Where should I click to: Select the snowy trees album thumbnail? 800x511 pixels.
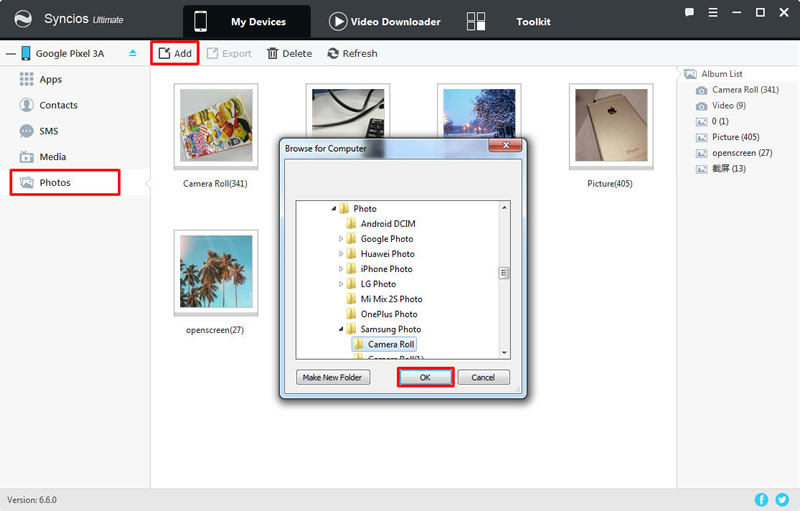click(x=479, y=111)
